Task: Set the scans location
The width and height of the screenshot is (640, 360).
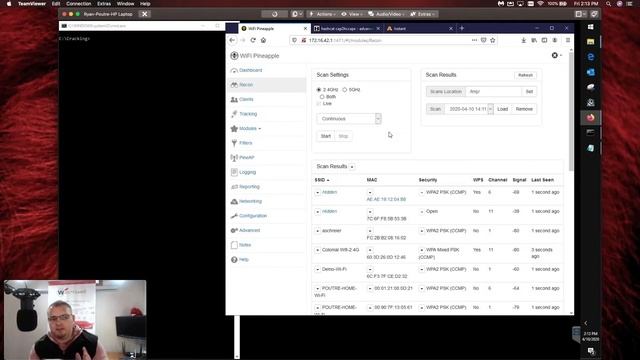Action: tap(529, 91)
